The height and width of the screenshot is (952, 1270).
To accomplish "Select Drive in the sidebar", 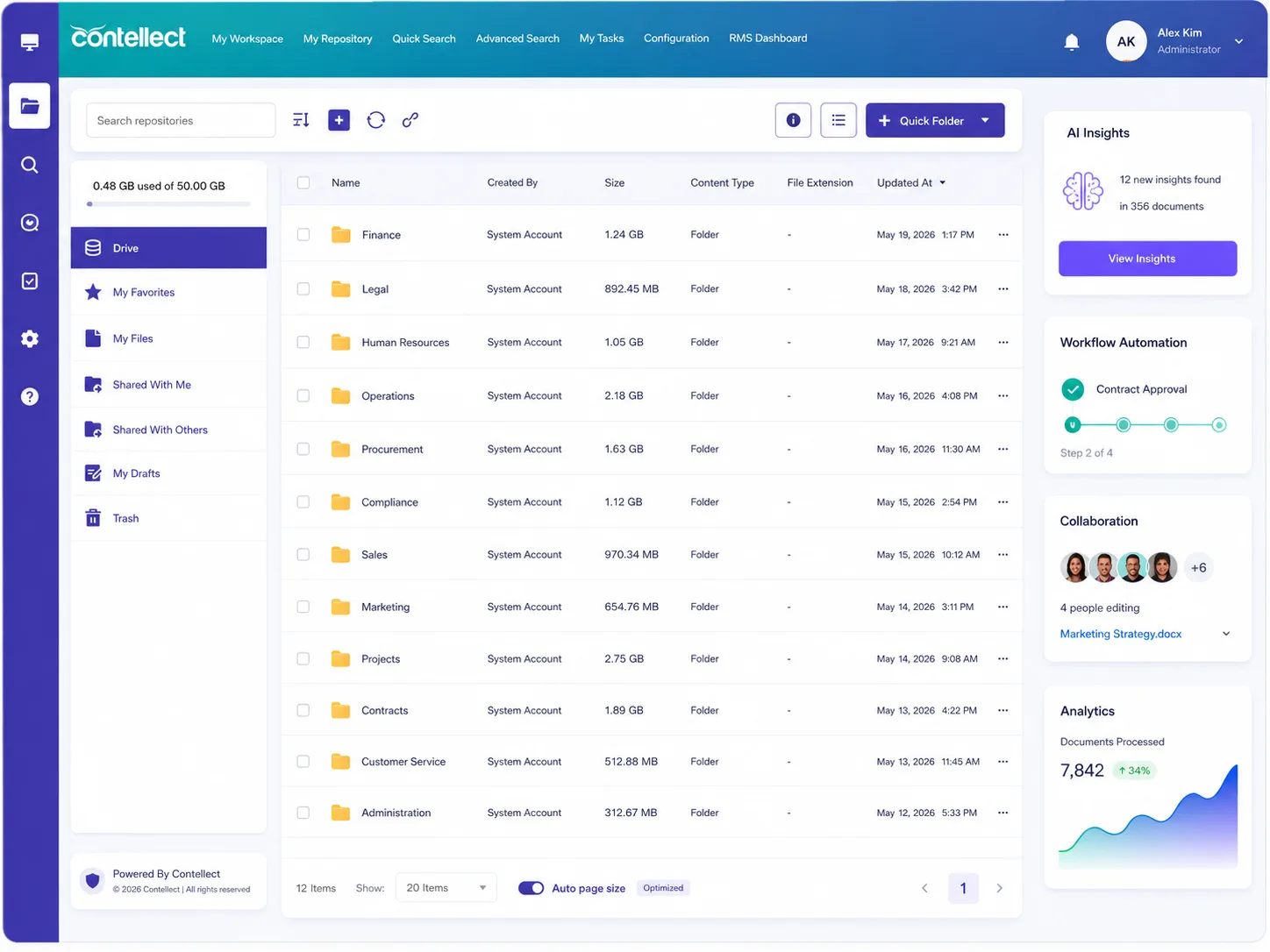I will click(x=168, y=248).
